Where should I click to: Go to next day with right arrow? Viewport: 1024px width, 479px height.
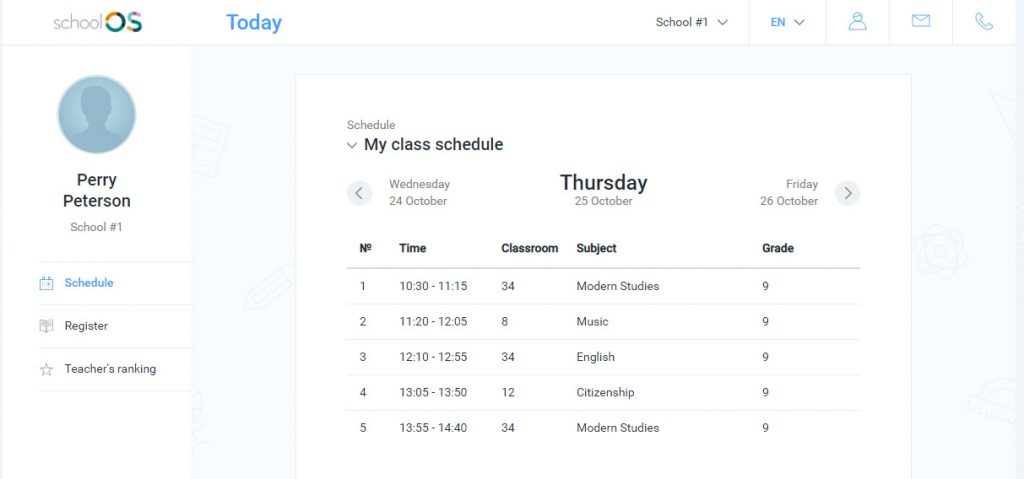coord(848,193)
